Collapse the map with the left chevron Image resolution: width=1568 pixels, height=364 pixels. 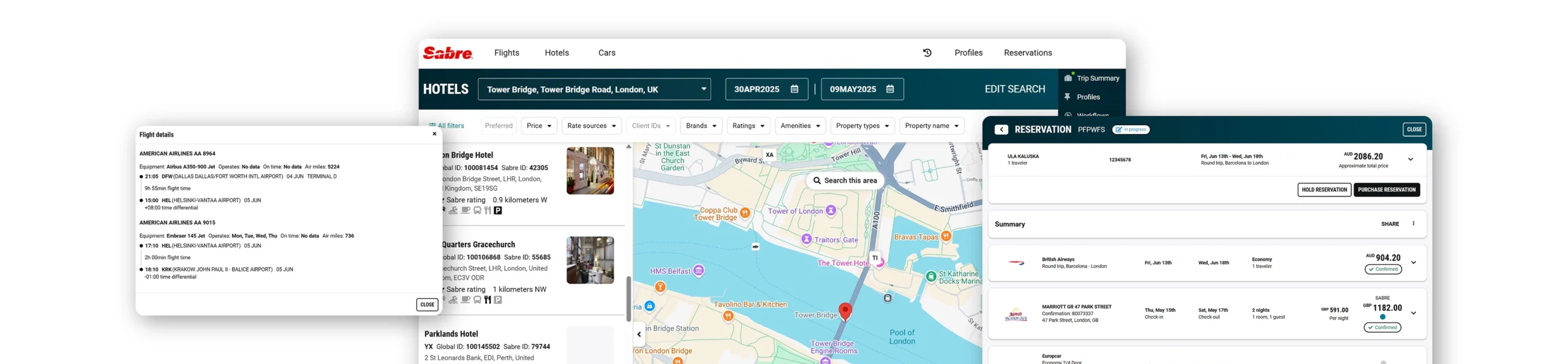tap(639, 335)
